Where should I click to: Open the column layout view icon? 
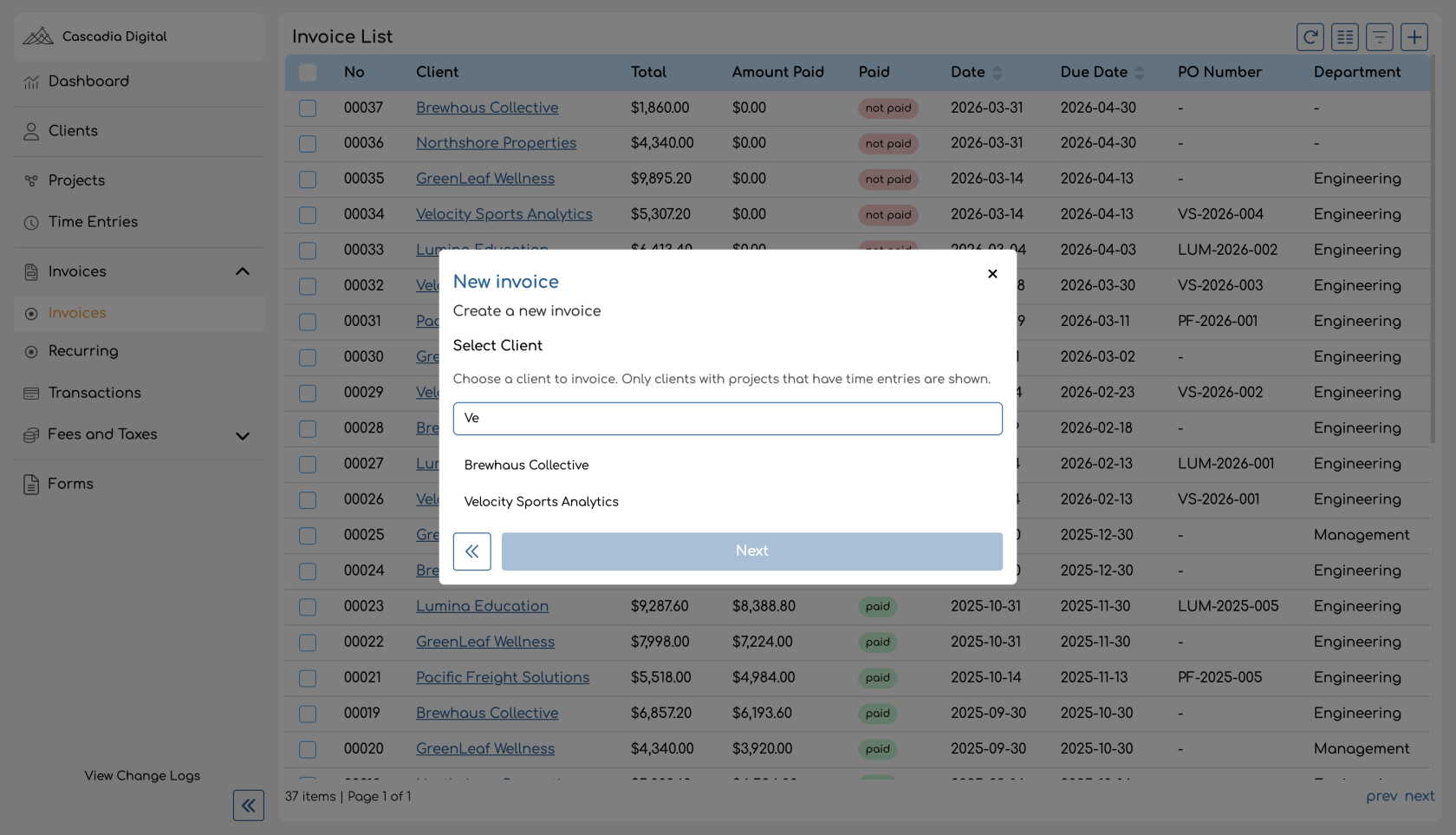pos(1344,36)
